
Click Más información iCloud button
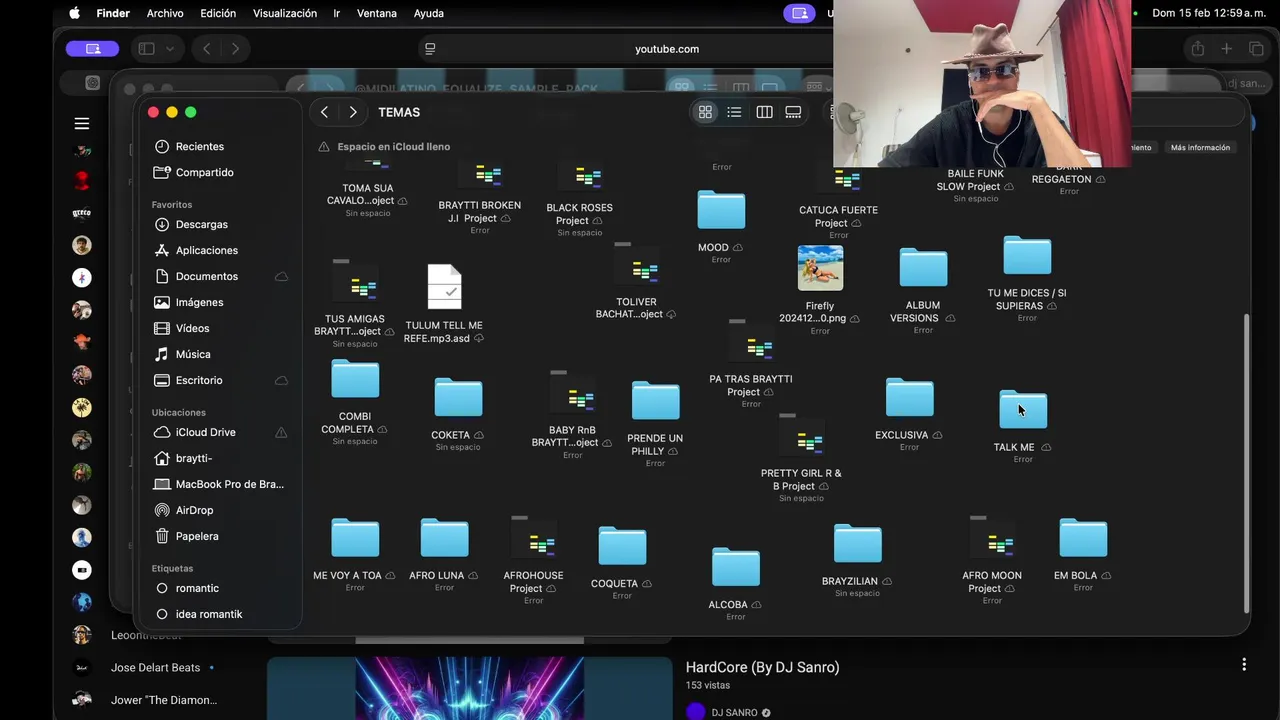1200,147
